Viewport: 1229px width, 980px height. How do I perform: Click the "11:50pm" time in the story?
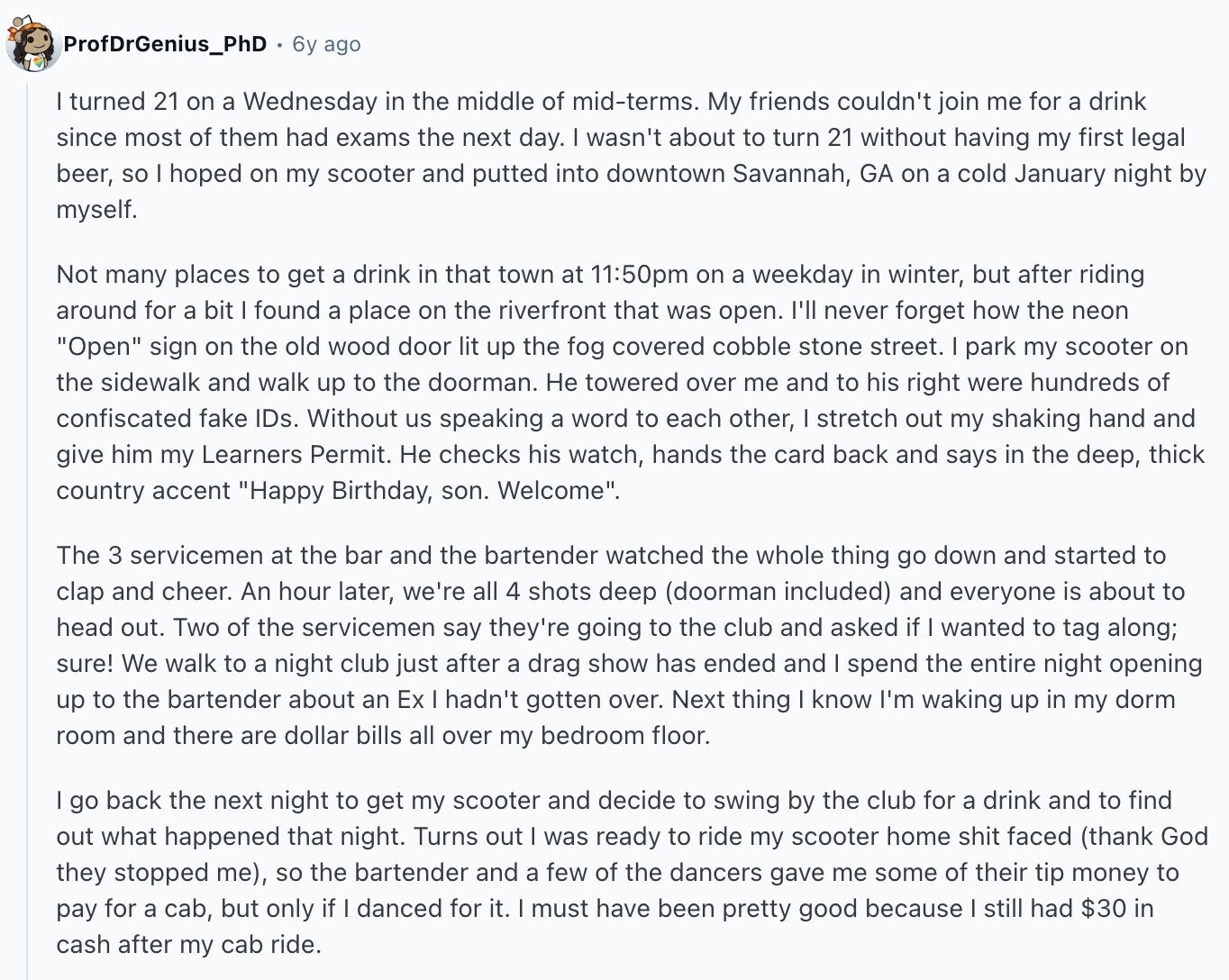point(640,275)
